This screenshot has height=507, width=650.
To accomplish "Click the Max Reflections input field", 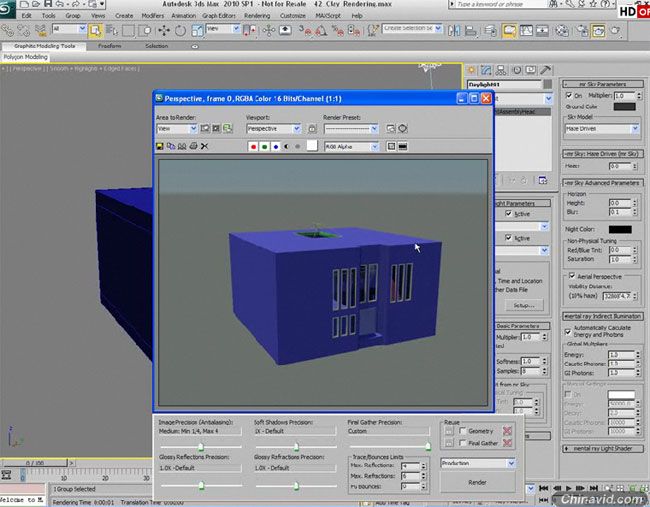I will point(410,466).
